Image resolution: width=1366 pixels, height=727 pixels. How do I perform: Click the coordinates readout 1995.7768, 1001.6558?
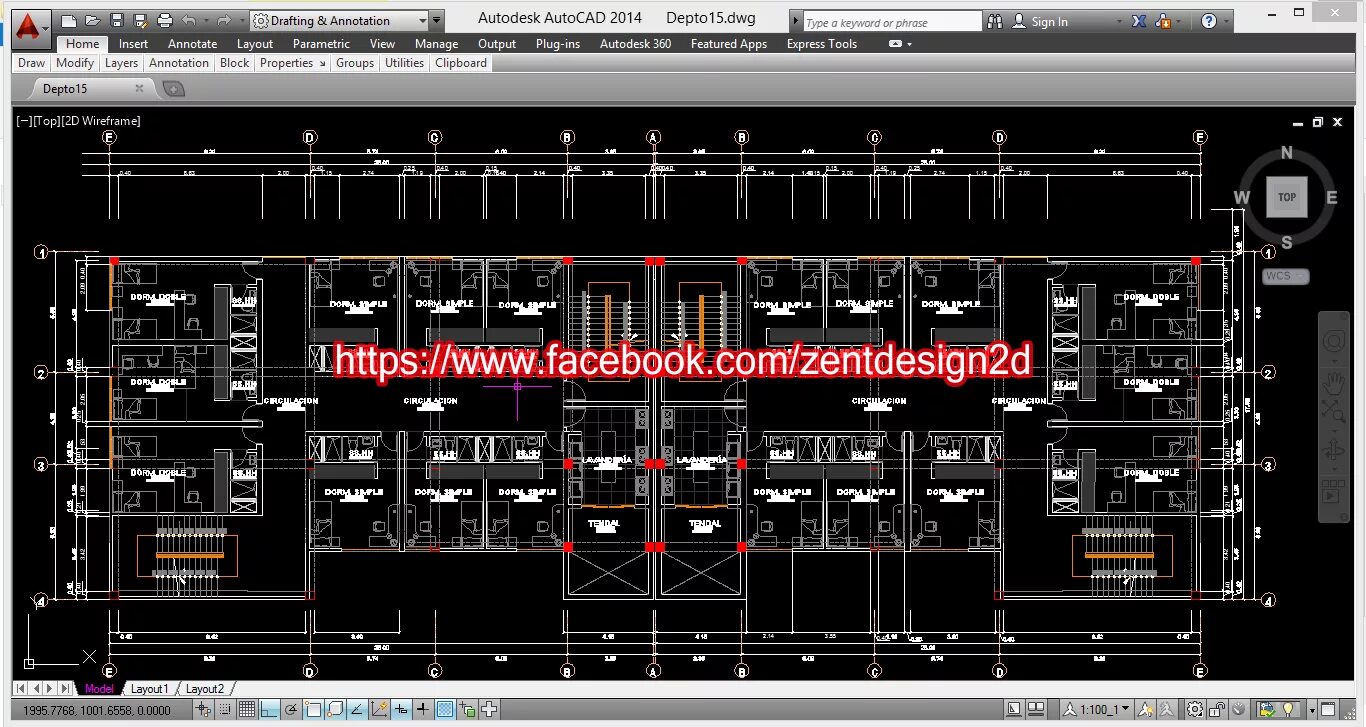point(97,710)
